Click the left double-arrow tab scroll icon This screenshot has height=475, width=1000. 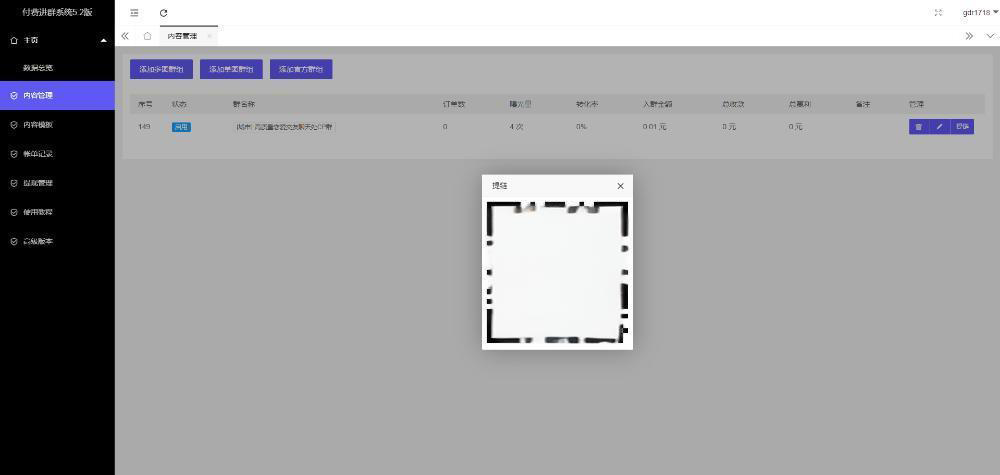pyautogui.click(x=125, y=36)
